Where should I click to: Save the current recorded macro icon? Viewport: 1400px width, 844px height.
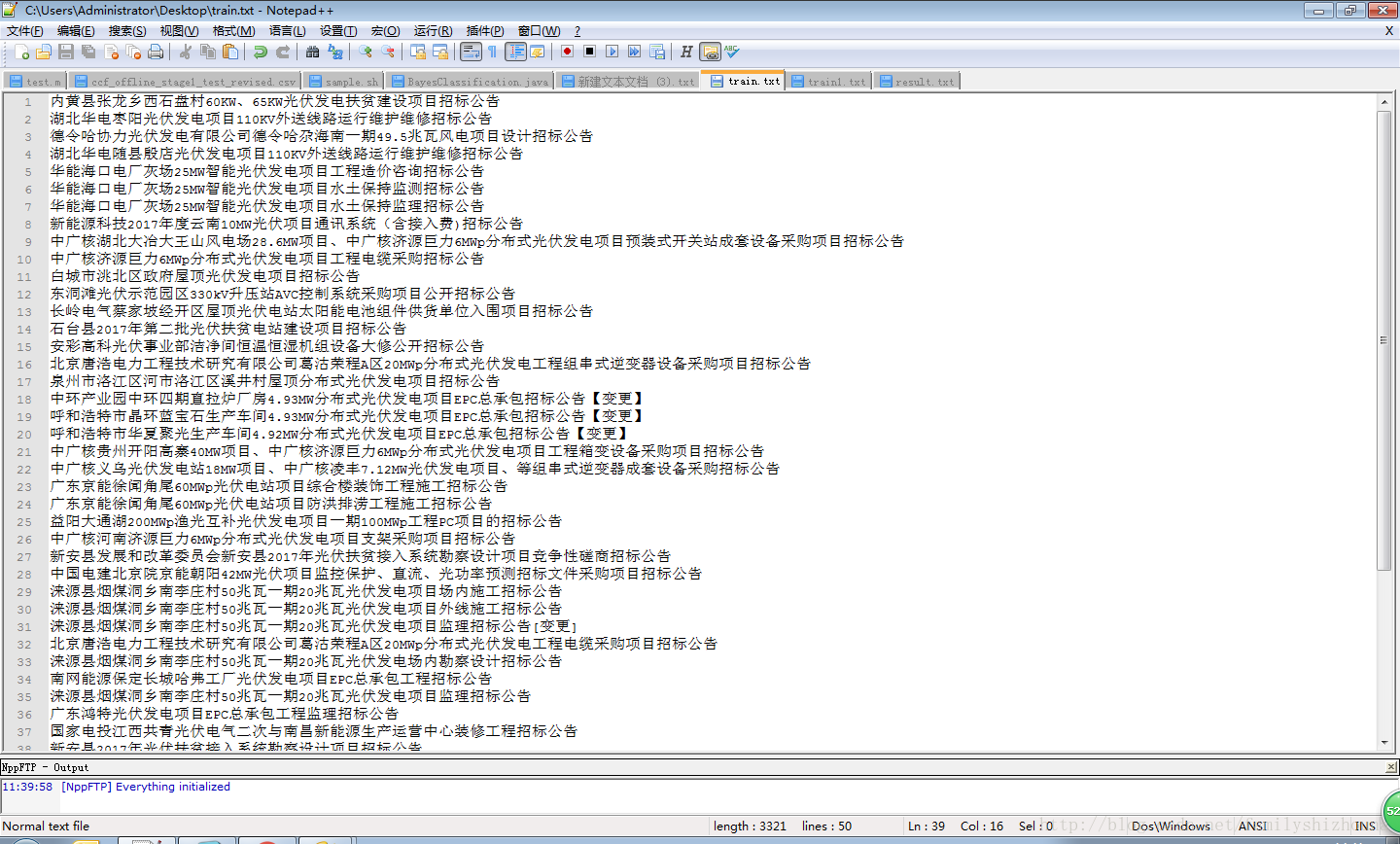coord(657,52)
